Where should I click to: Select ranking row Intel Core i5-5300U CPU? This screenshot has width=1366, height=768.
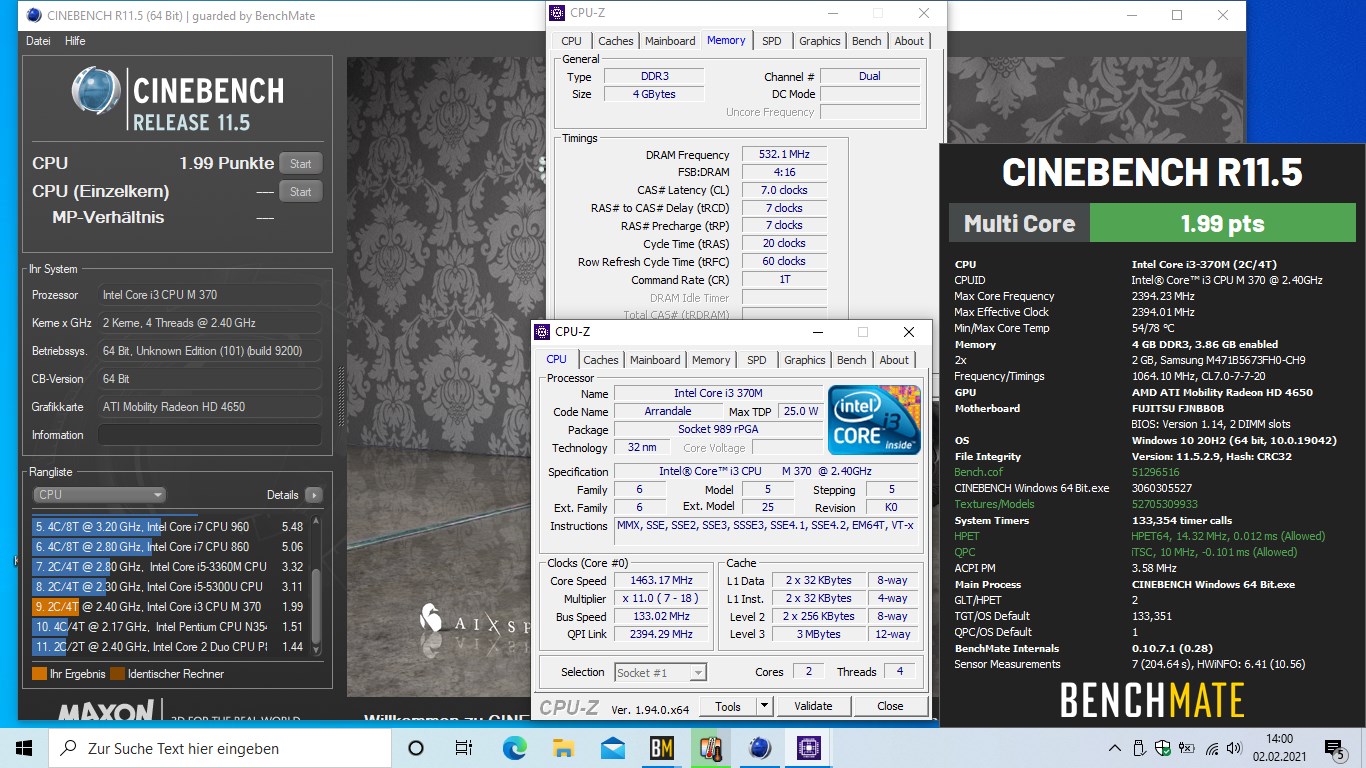(x=169, y=587)
